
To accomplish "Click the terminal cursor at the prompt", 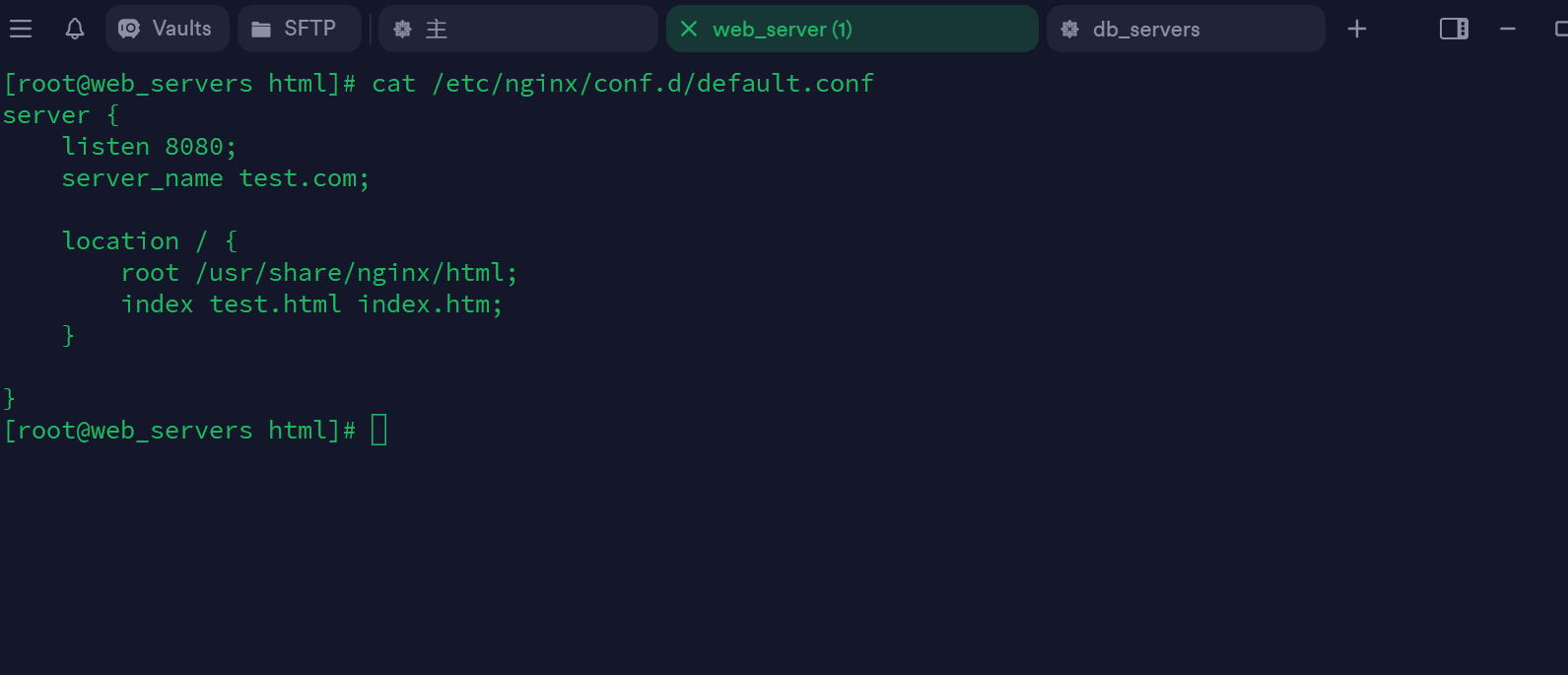I will (x=379, y=431).
